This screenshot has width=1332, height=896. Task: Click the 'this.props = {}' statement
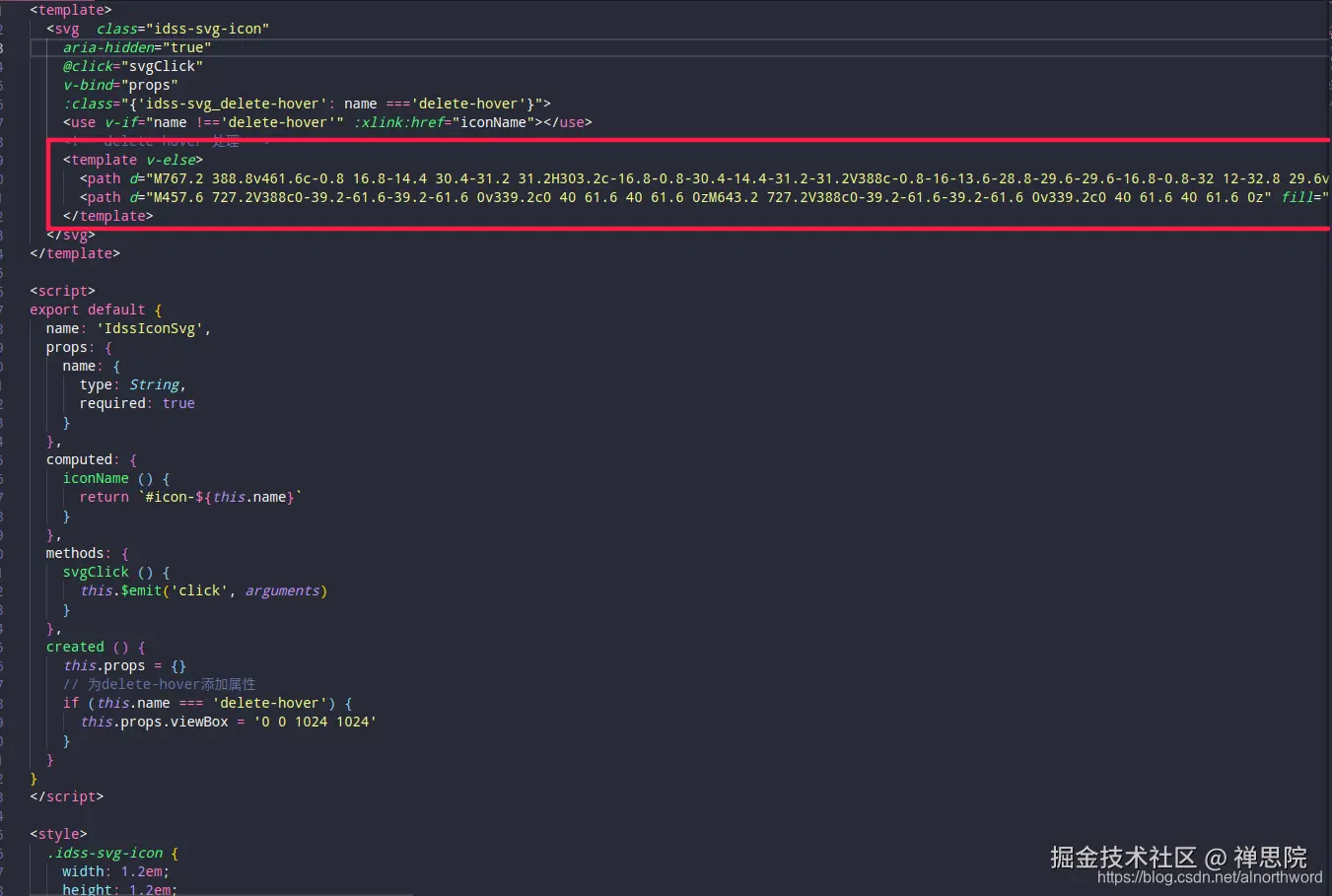(125, 665)
